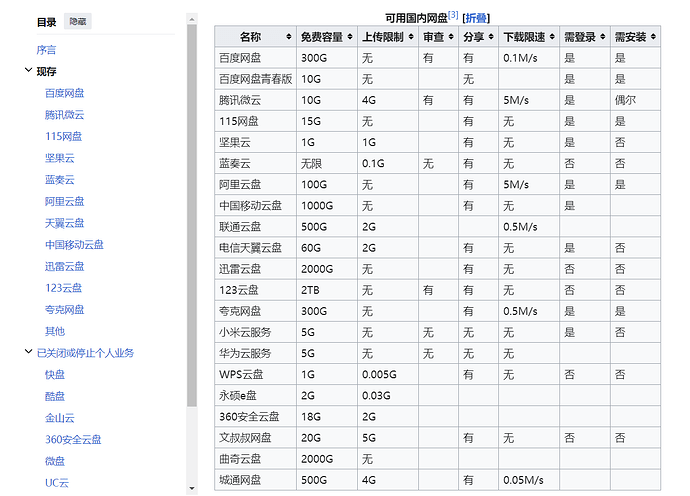Sort table by 上传限制 column arrows
Screen dimensions: 690x496
tap(411, 37)
